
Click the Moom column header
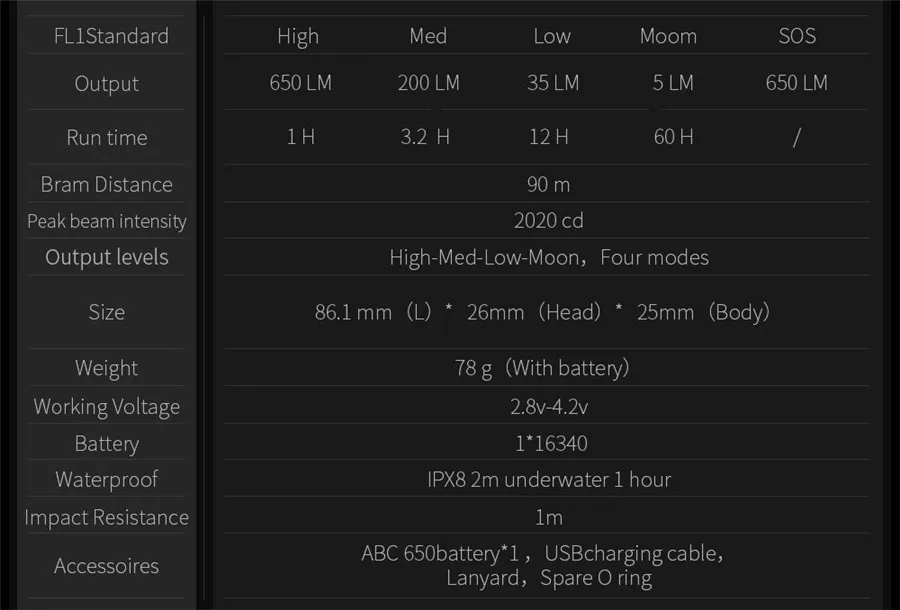[668, 36]
